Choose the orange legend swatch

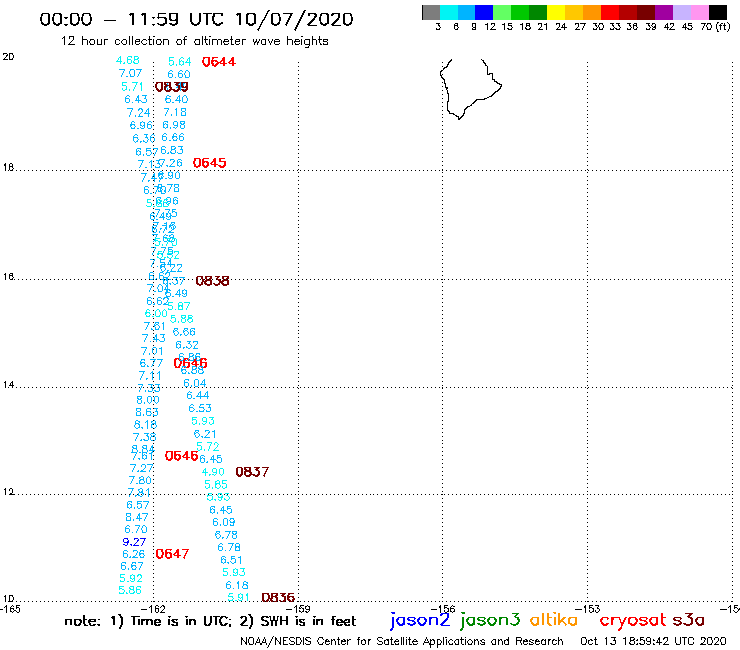point(591,12)
